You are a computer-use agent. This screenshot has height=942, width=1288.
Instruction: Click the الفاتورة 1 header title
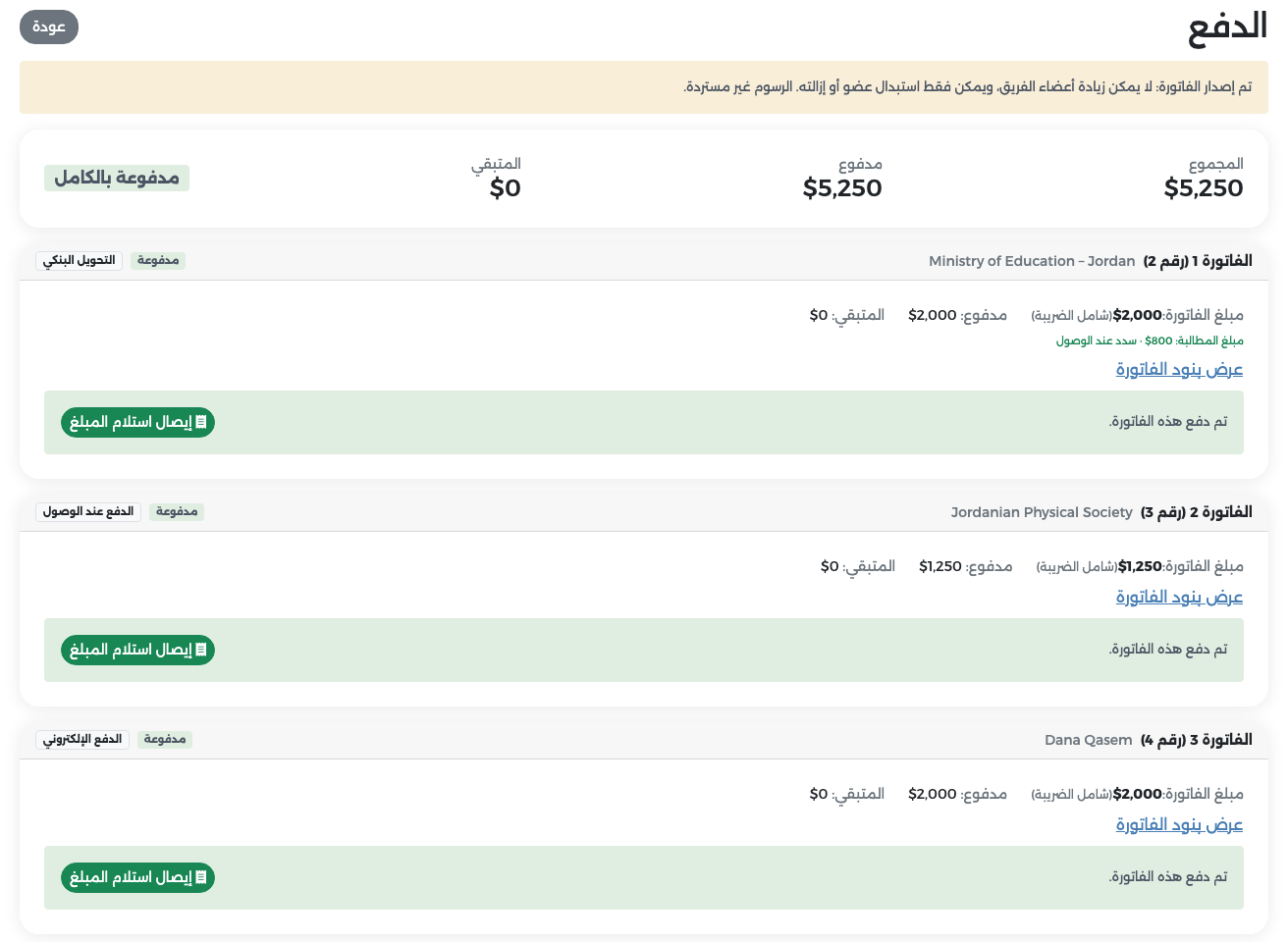coord(1198,261)
